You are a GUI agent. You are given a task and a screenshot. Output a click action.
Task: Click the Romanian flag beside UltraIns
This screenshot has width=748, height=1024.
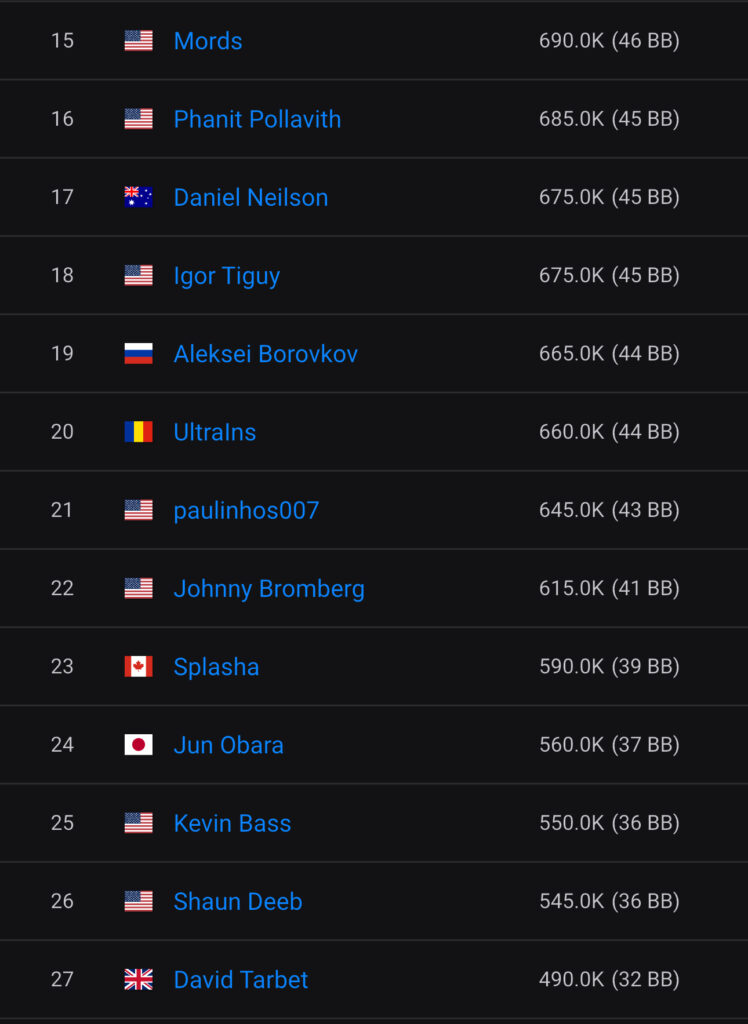(x=138, y=432)
